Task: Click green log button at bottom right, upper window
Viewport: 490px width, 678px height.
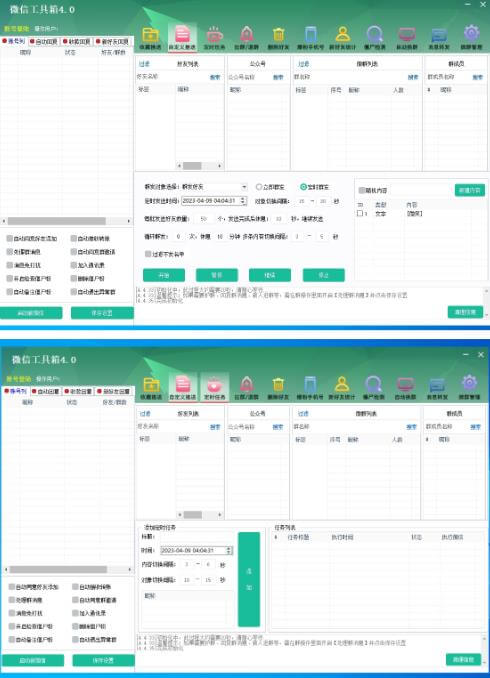Action: [465, 312]
